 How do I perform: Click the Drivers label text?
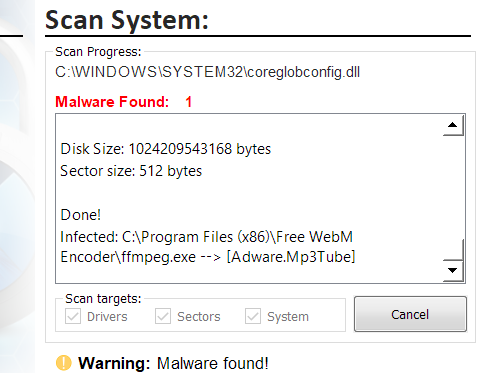pyautogui.click(x=107, y=316)
